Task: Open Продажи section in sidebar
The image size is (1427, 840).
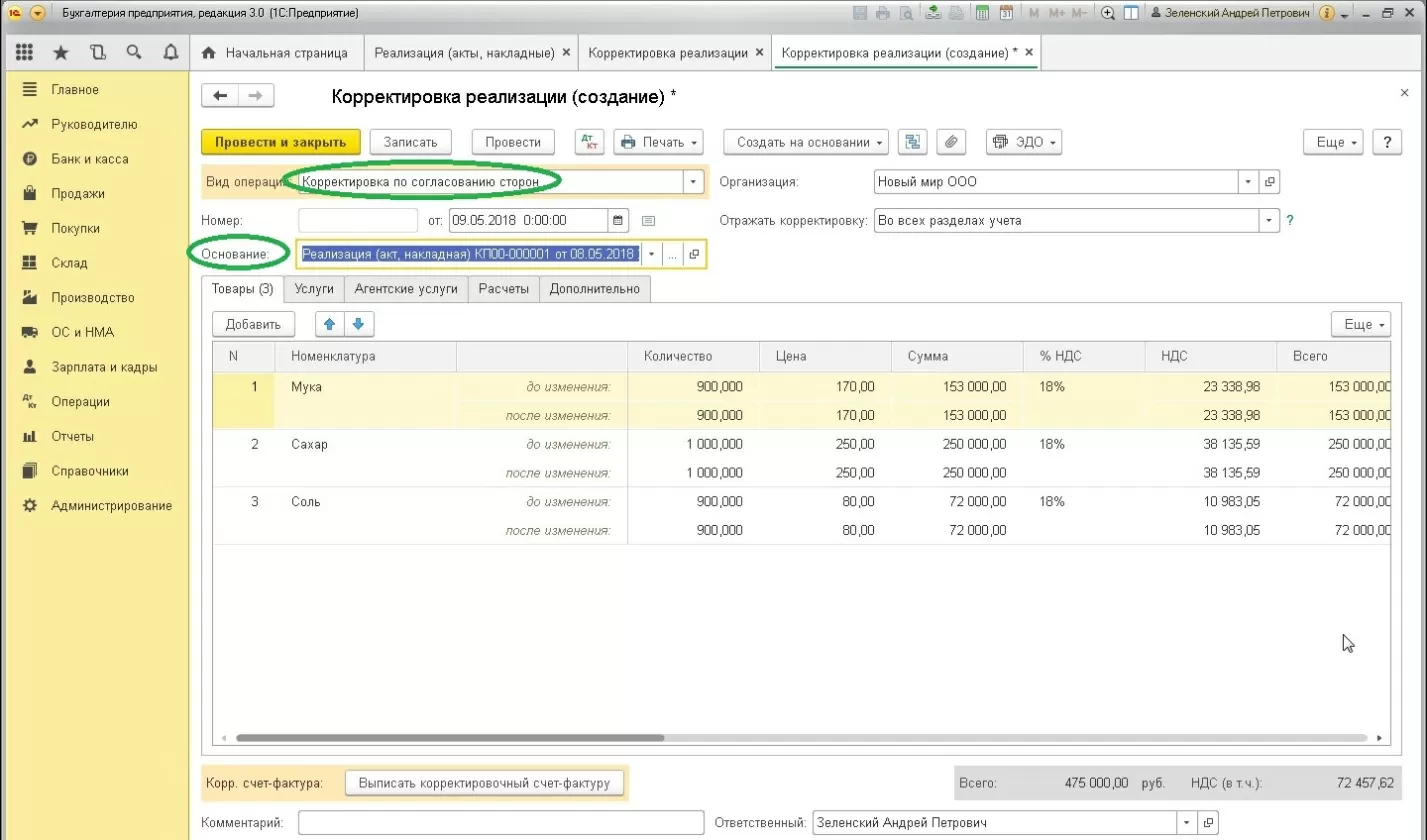Action: (78, 194)
